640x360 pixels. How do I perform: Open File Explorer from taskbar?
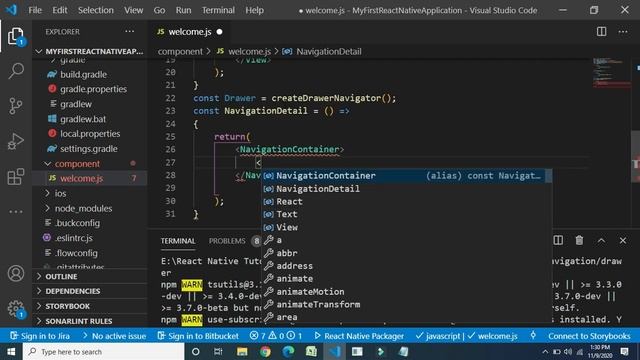pos(242,351)
